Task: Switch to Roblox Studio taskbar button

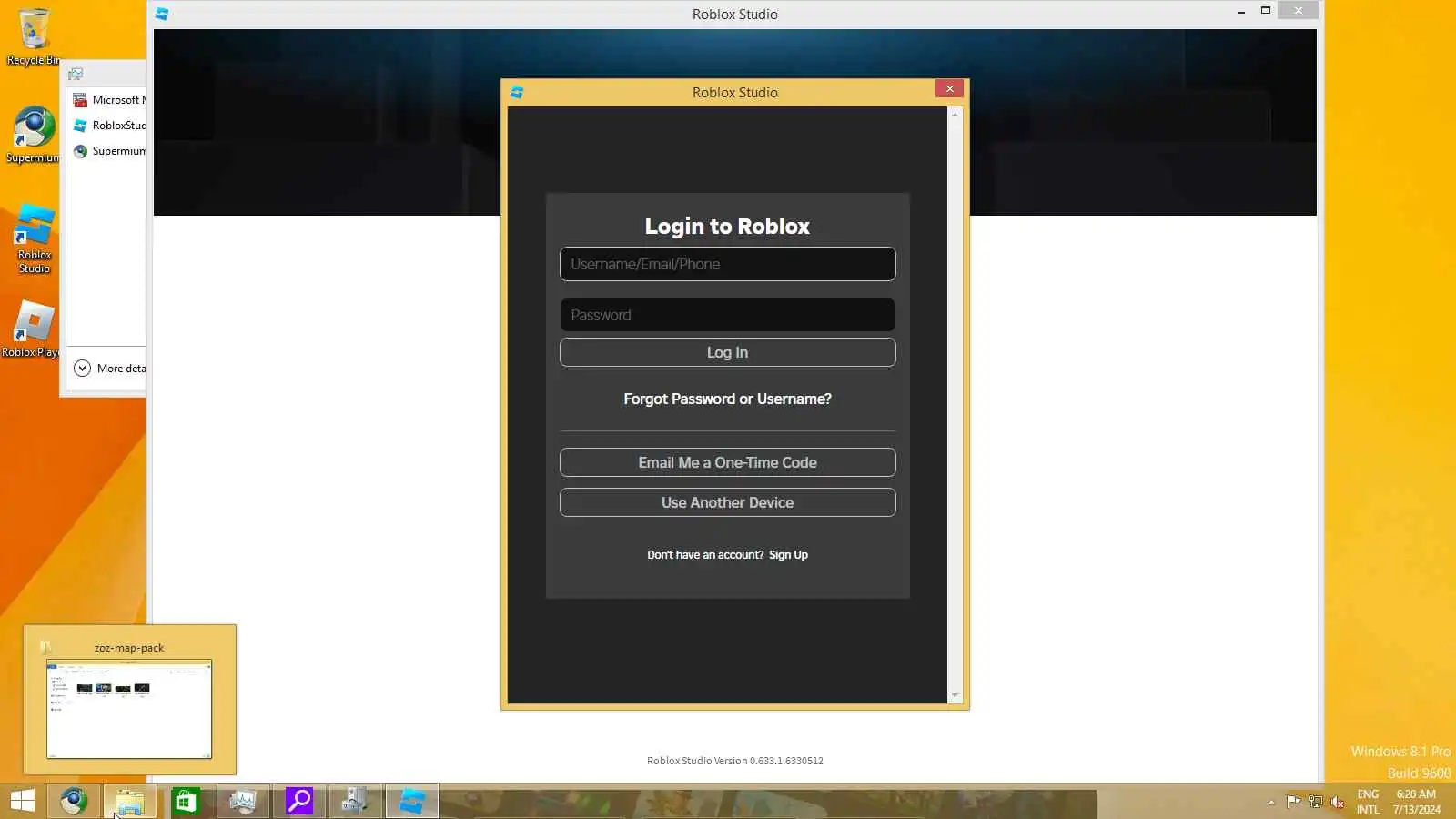Action: [x=411, y=801]
